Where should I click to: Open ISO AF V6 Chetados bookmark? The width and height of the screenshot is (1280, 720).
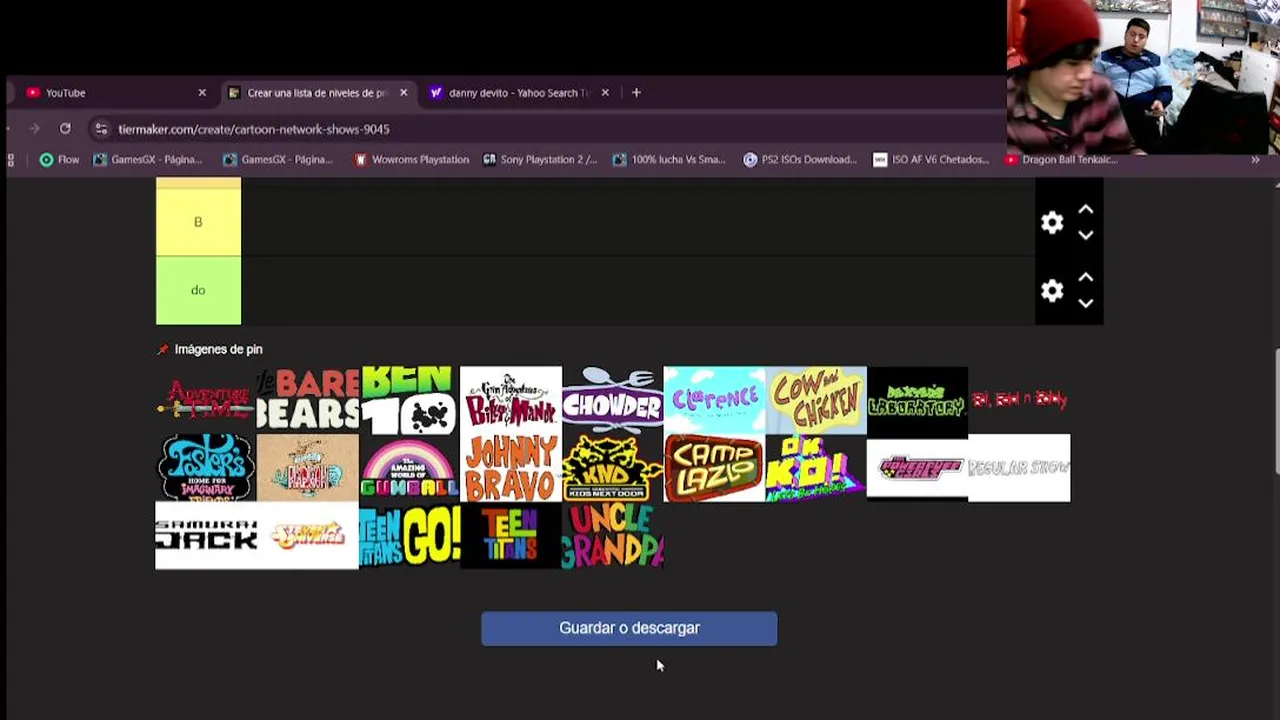[x=931, y=159]
